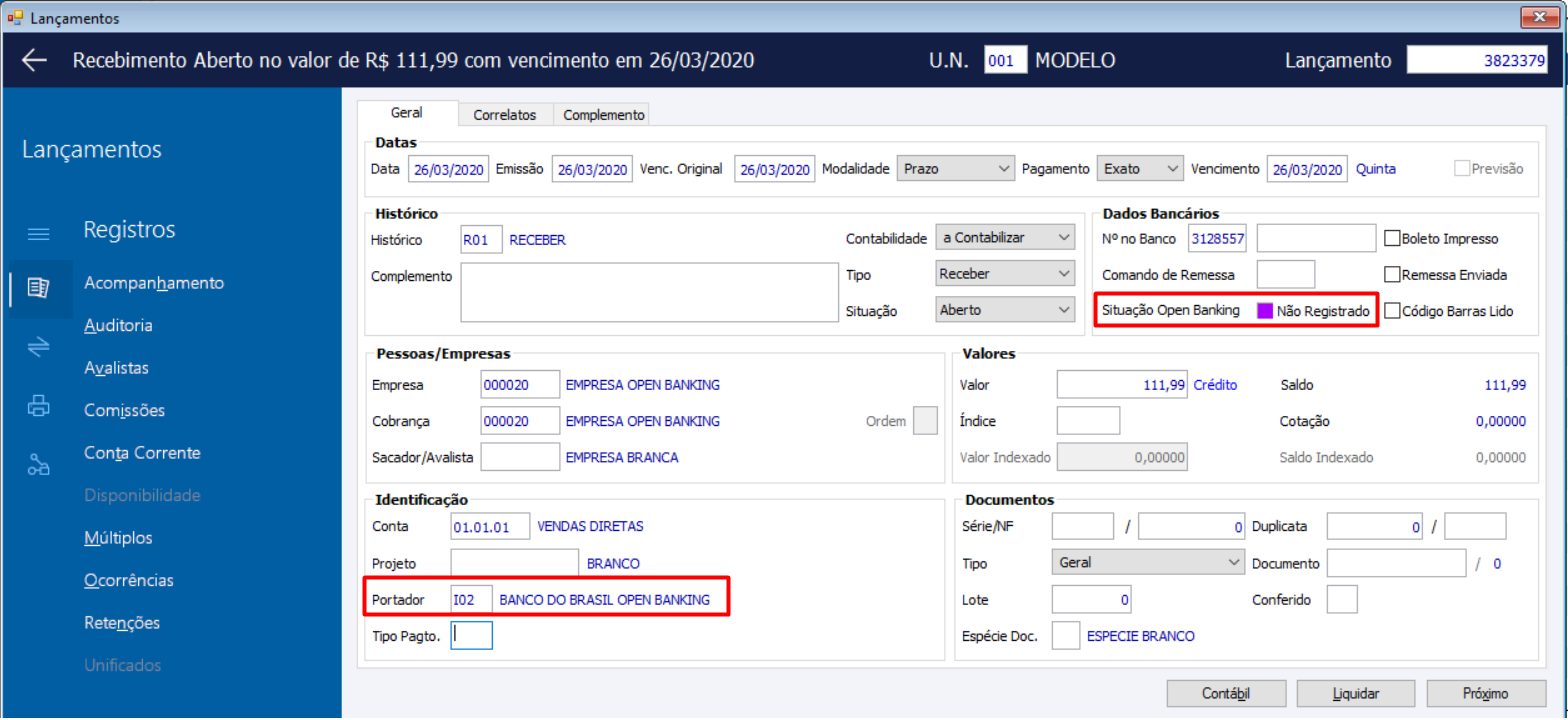Enable the Boleto Impresso checkbox
The height and width of the screenshot is (720, 1568).
pyautogui.click(x=1391, y=238)
